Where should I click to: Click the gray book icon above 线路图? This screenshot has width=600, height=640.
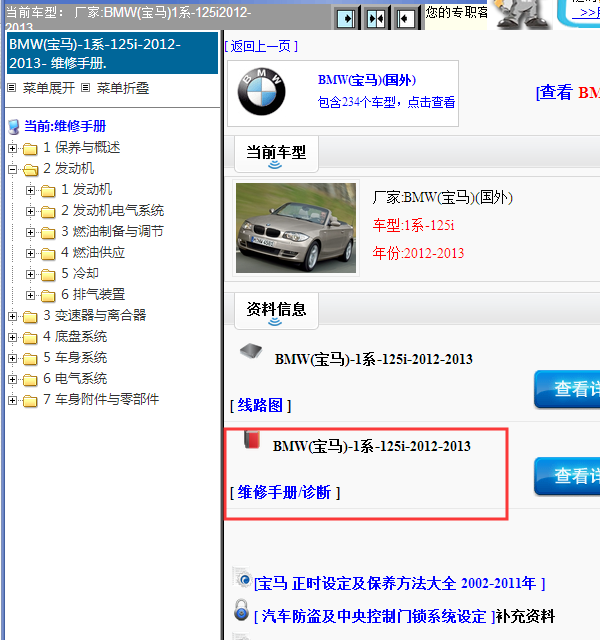251,351
